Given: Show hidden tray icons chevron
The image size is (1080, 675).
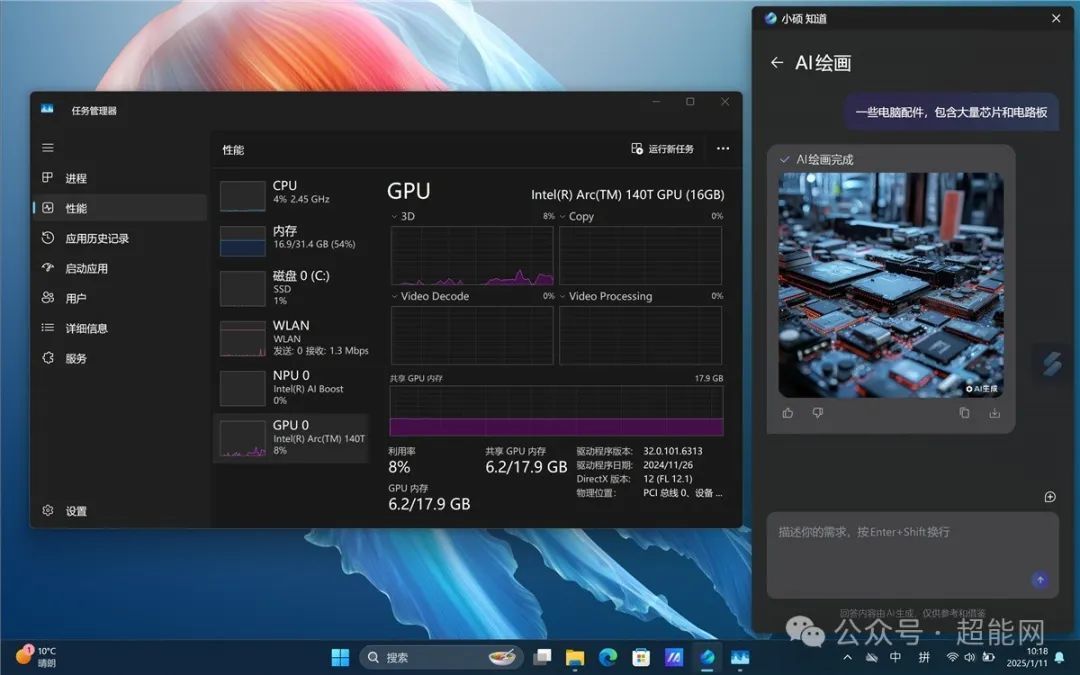Looking at the screenshot, I should pyautogui.click(x=847, y=658).
